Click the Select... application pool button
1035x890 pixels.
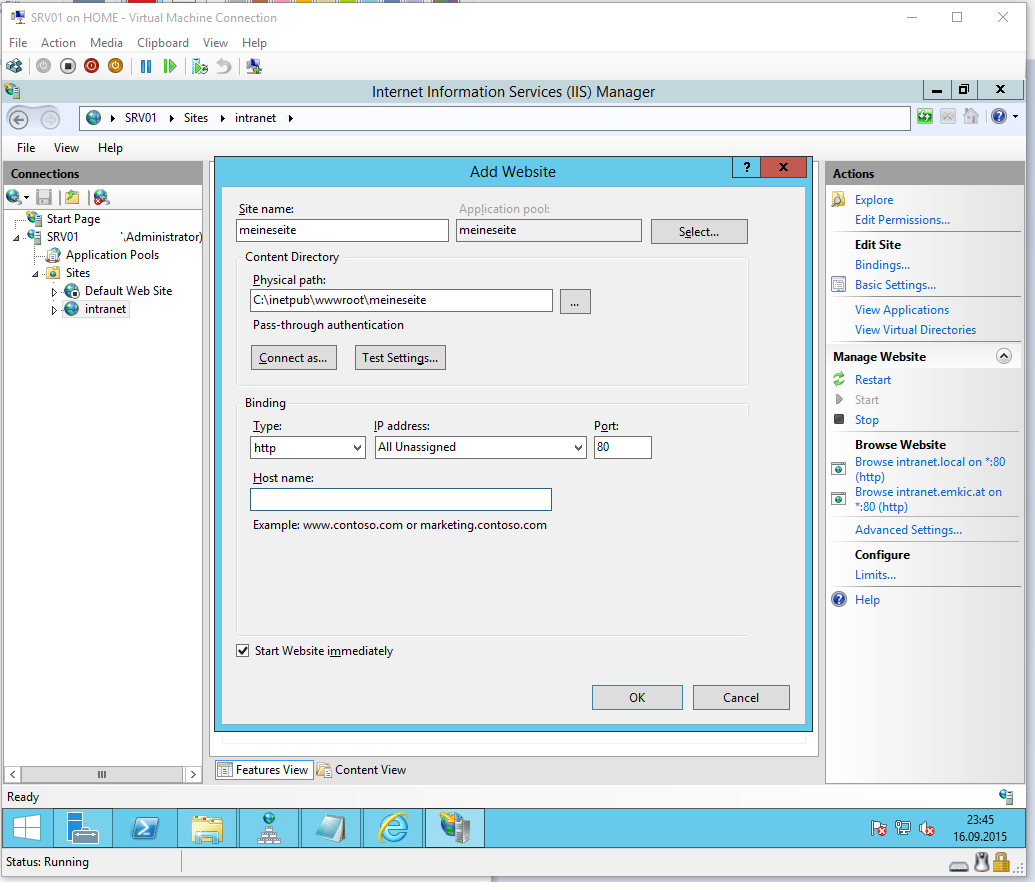click(699, 232)
